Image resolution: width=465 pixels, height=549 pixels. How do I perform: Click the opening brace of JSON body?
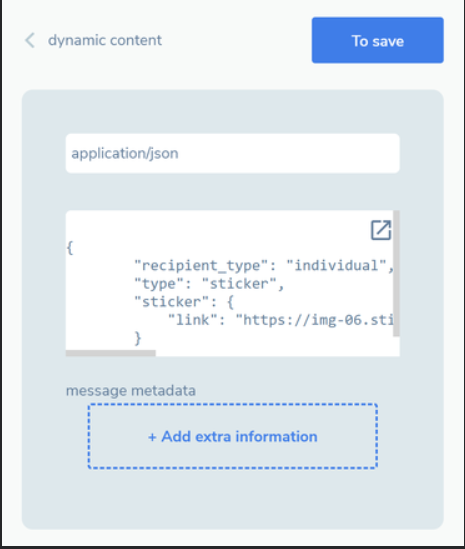[70, 248]
